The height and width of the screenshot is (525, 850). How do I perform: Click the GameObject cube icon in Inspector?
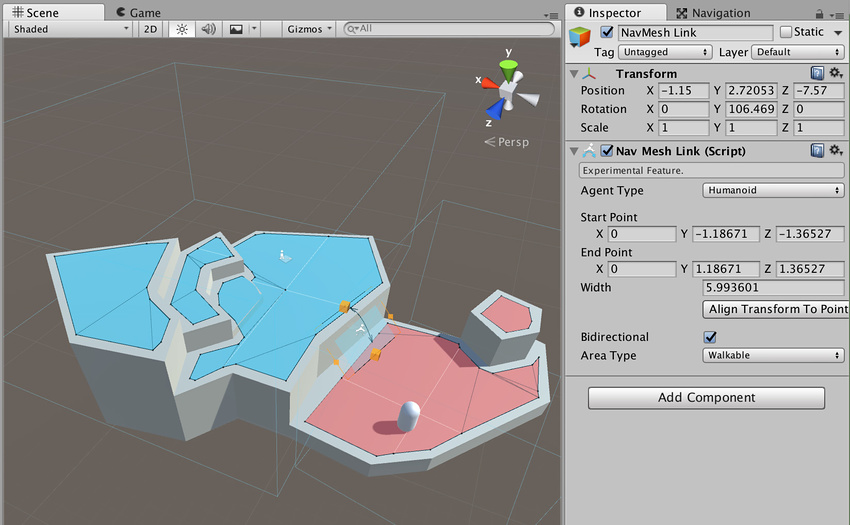[581, 38]
